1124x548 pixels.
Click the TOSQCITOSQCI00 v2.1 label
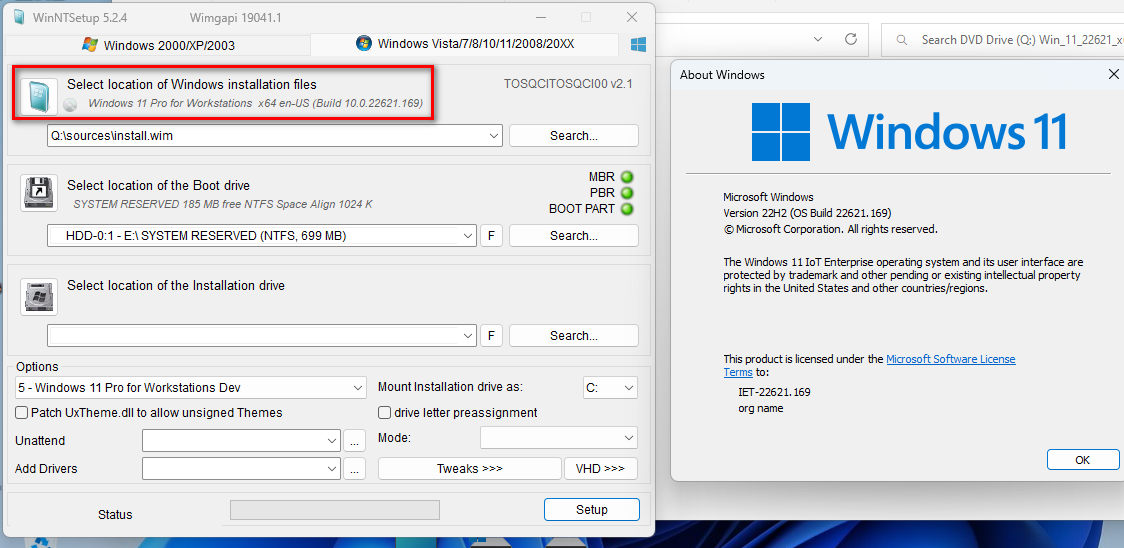[x=568, y=85]
